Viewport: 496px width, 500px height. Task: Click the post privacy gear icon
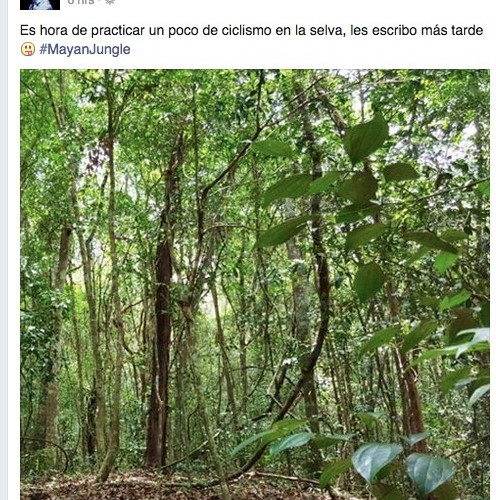[x=110, y=2]
